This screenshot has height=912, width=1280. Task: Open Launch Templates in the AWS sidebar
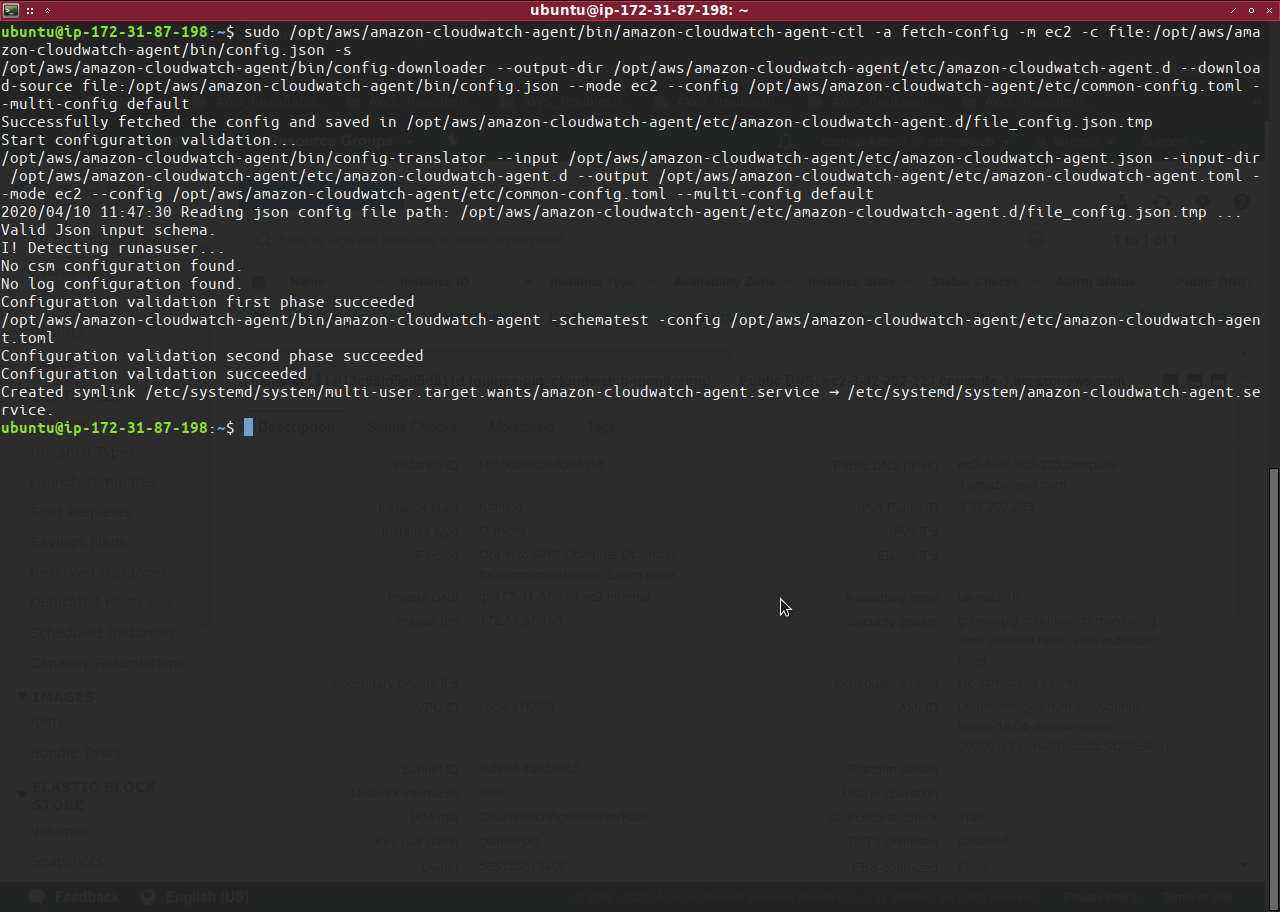click(93, 482)
